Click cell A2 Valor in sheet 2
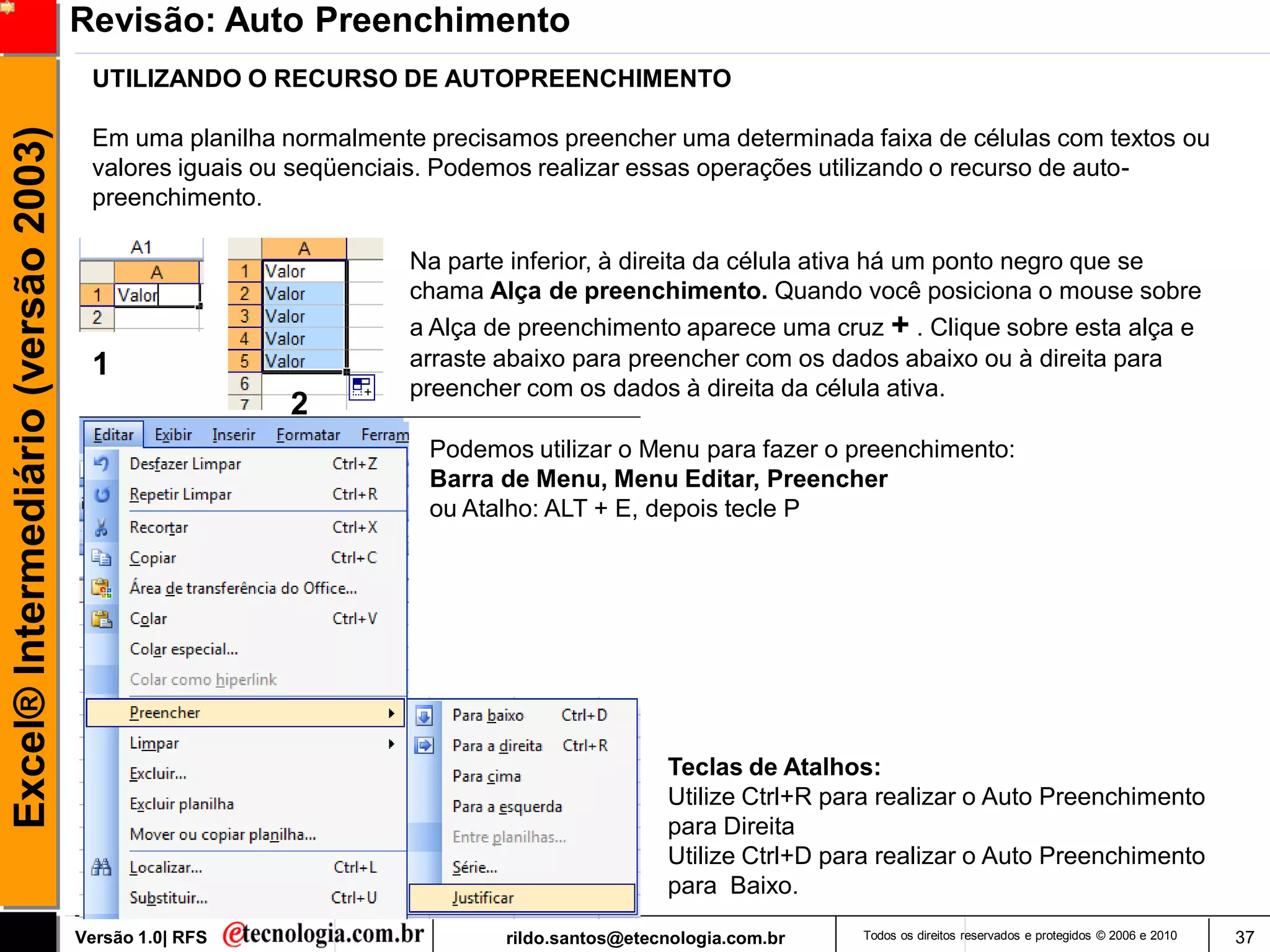 click(304, 294)
